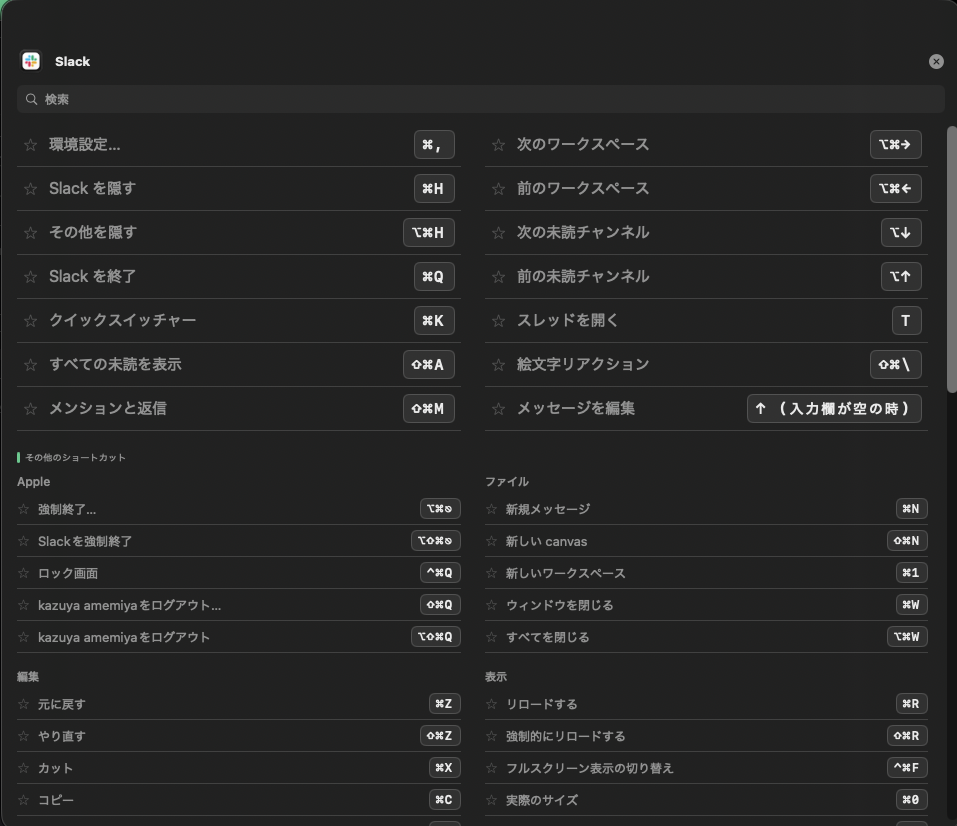The height and width of the screenshot is (826, 957).
Task: Click the ⌘W badge for ウィンドウを閉じる
Action: click(x=911, y=604)
